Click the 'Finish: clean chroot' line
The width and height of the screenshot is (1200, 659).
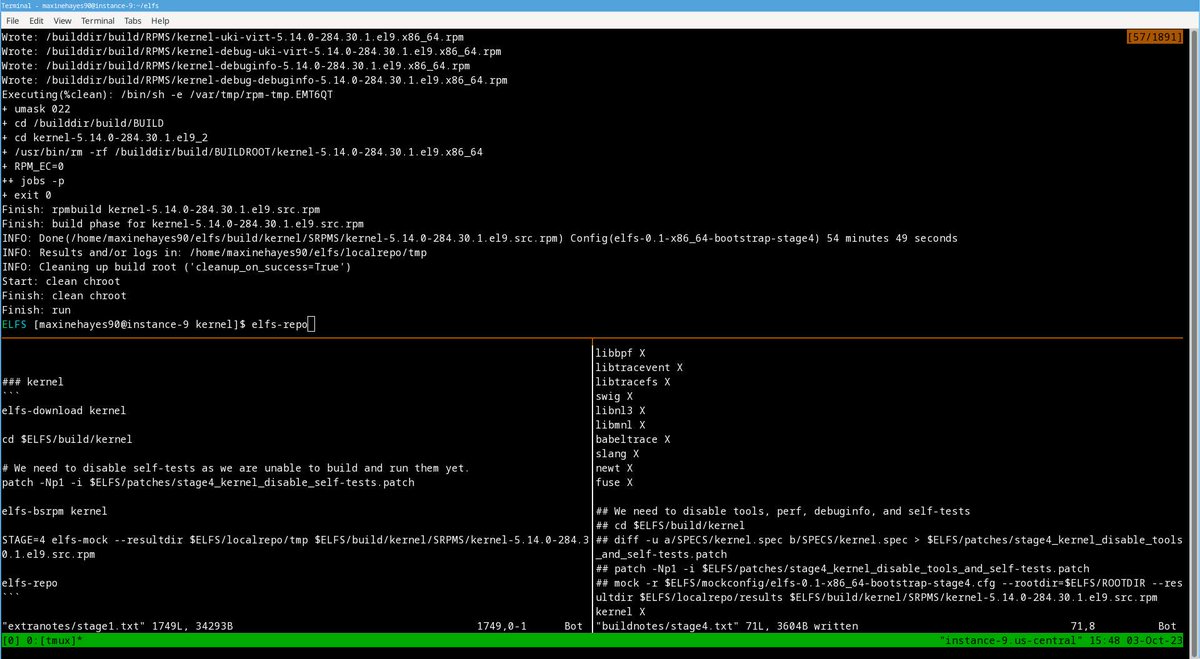click(x=64, y=296)
